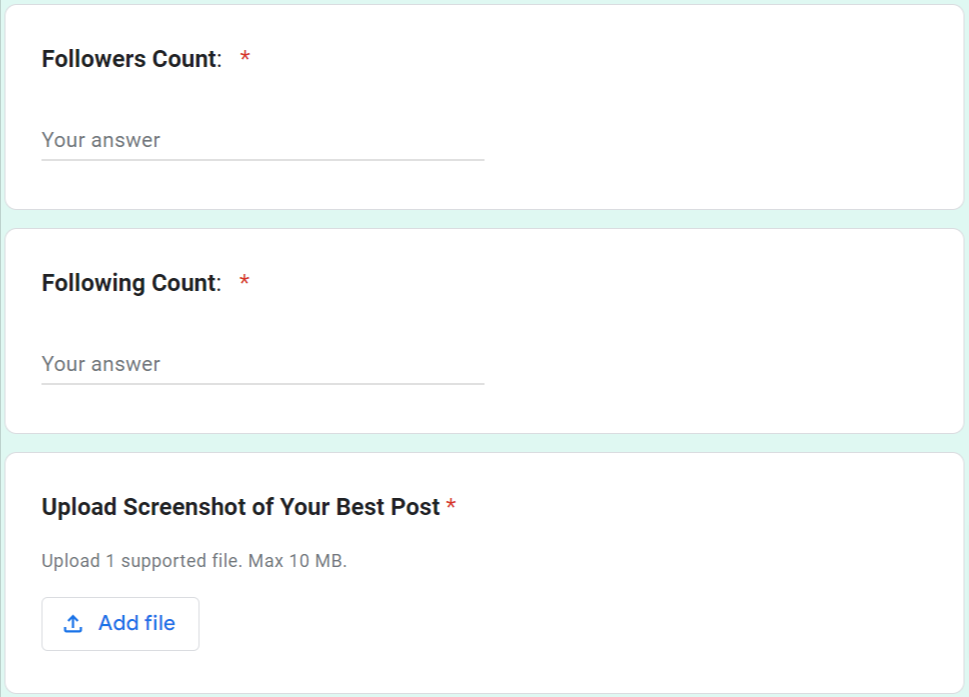This screenshot has width=969, height=697.
Task: Click the 'Upload 1 supported file' helper text
Action: (139, 561)
